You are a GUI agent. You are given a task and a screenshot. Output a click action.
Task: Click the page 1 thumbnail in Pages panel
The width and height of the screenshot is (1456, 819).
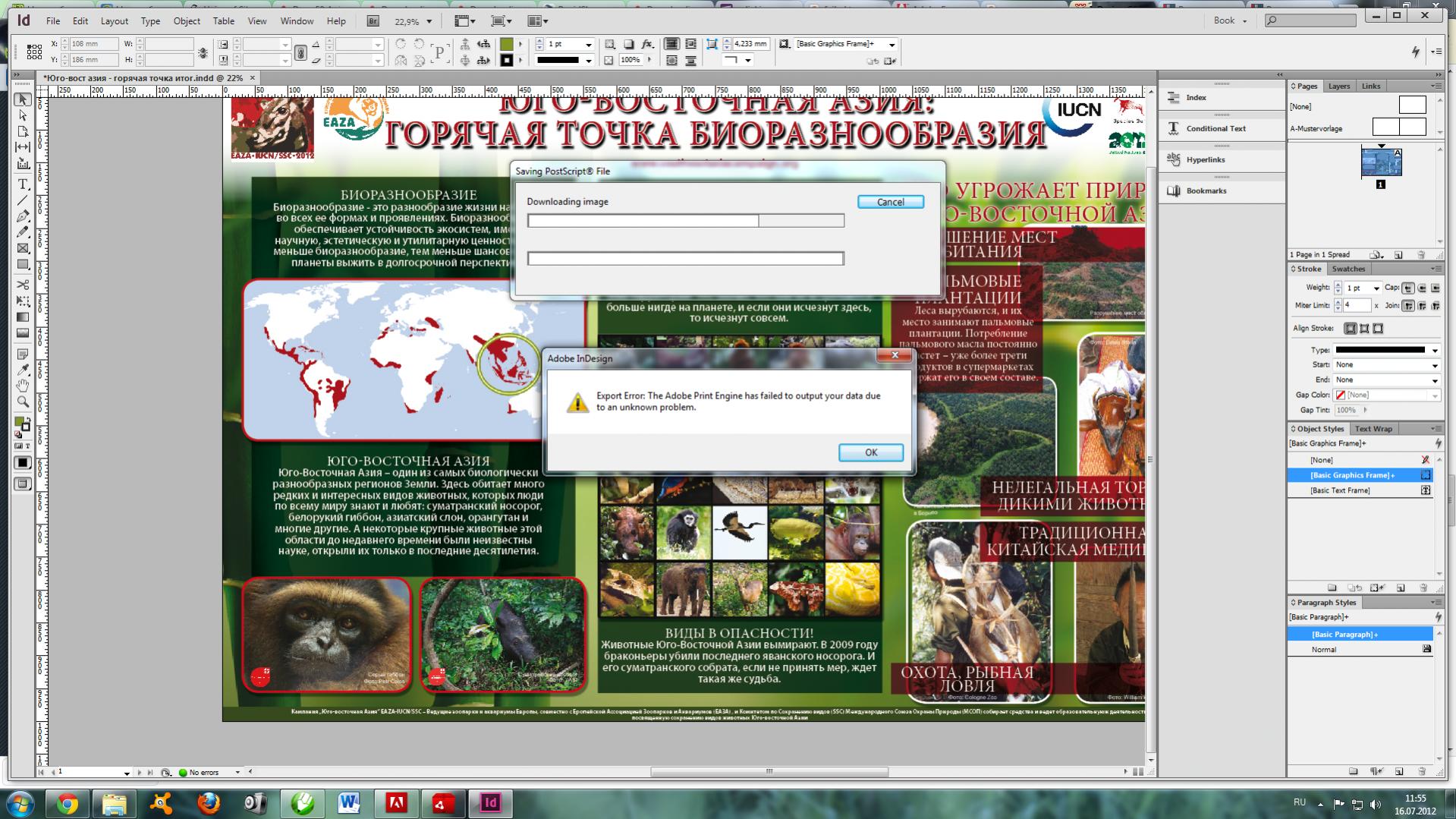click(1381, 162)
